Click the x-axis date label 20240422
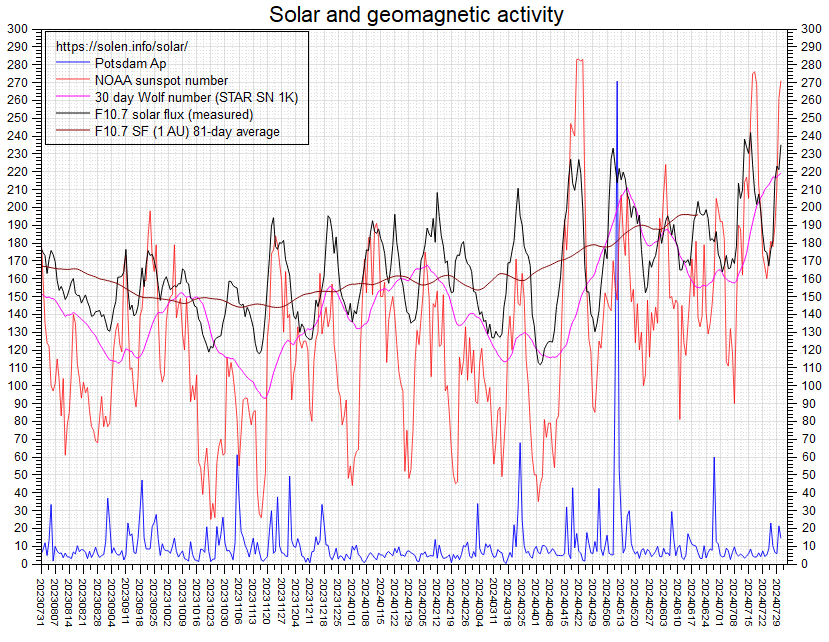Viewport: 829px width, 642px height. coord(577,602)
